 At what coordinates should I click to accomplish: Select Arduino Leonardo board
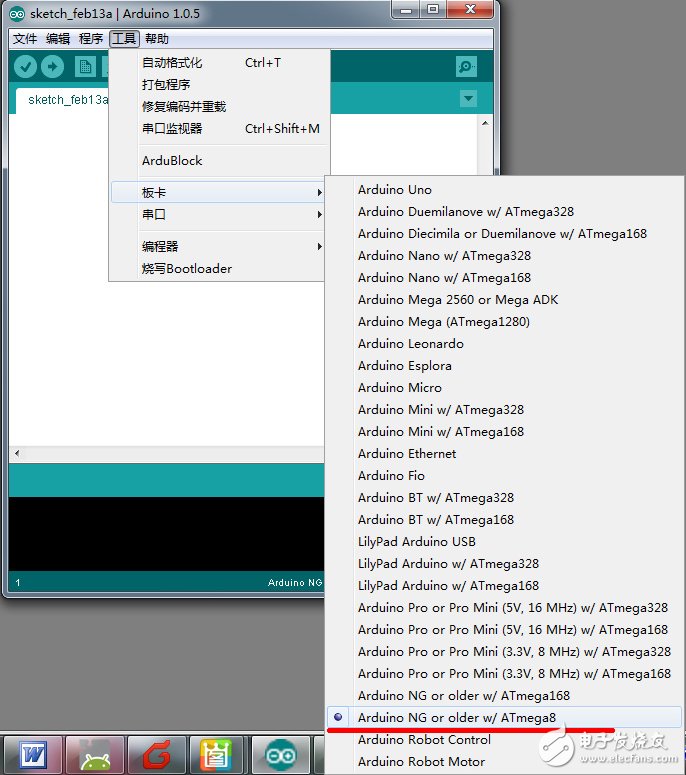pyautogui.click(x=504, y=344)
